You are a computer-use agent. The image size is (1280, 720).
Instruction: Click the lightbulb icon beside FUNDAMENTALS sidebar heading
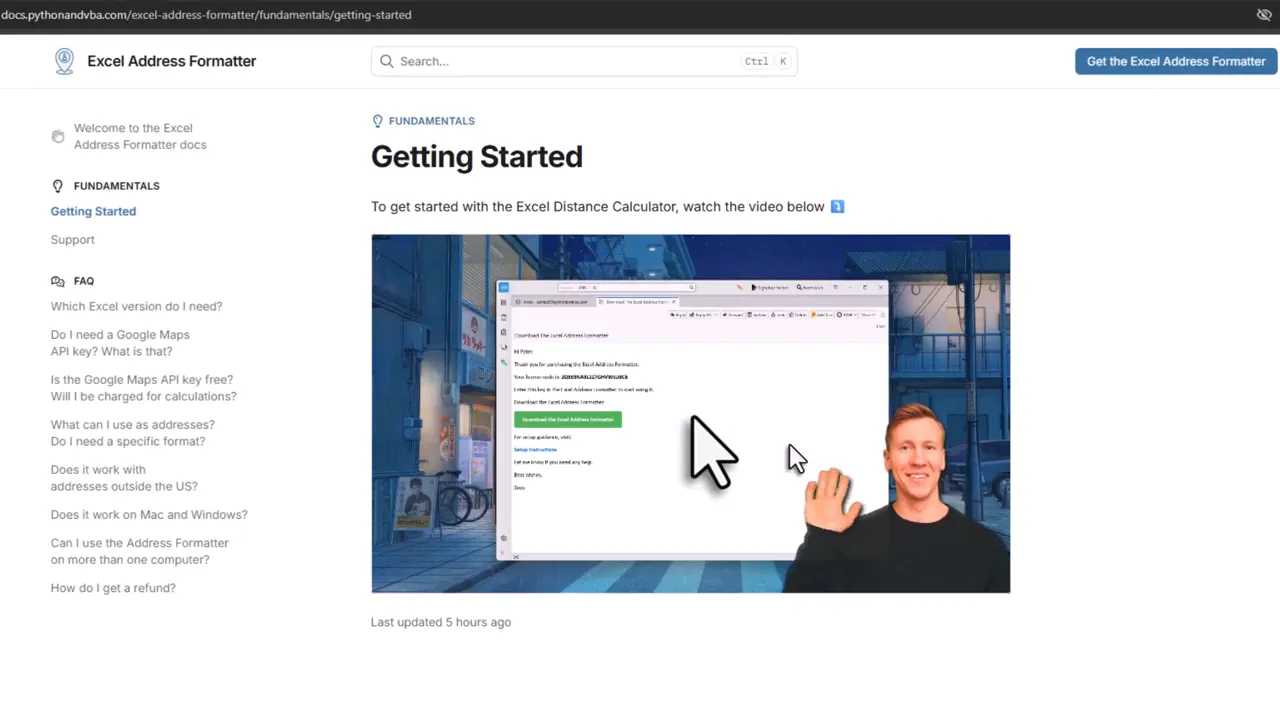[x=57, y=185]
